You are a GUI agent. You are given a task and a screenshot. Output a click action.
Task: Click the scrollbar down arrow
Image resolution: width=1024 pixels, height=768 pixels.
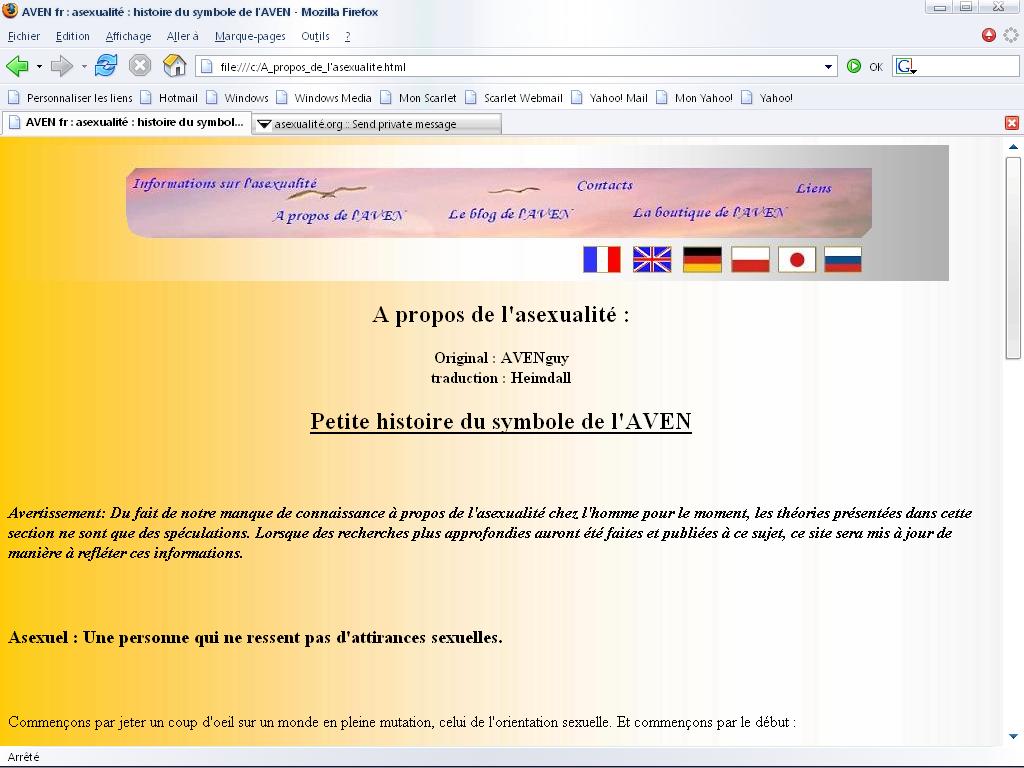click(x=1013, y=736)
